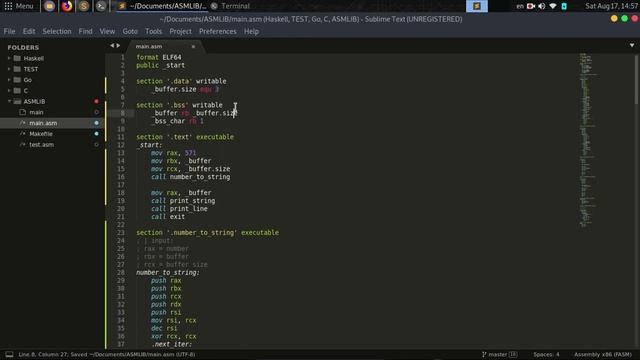Open the master git branch indicator
The height and width of the screenshot is (360, 640).
tap(500, 354)
